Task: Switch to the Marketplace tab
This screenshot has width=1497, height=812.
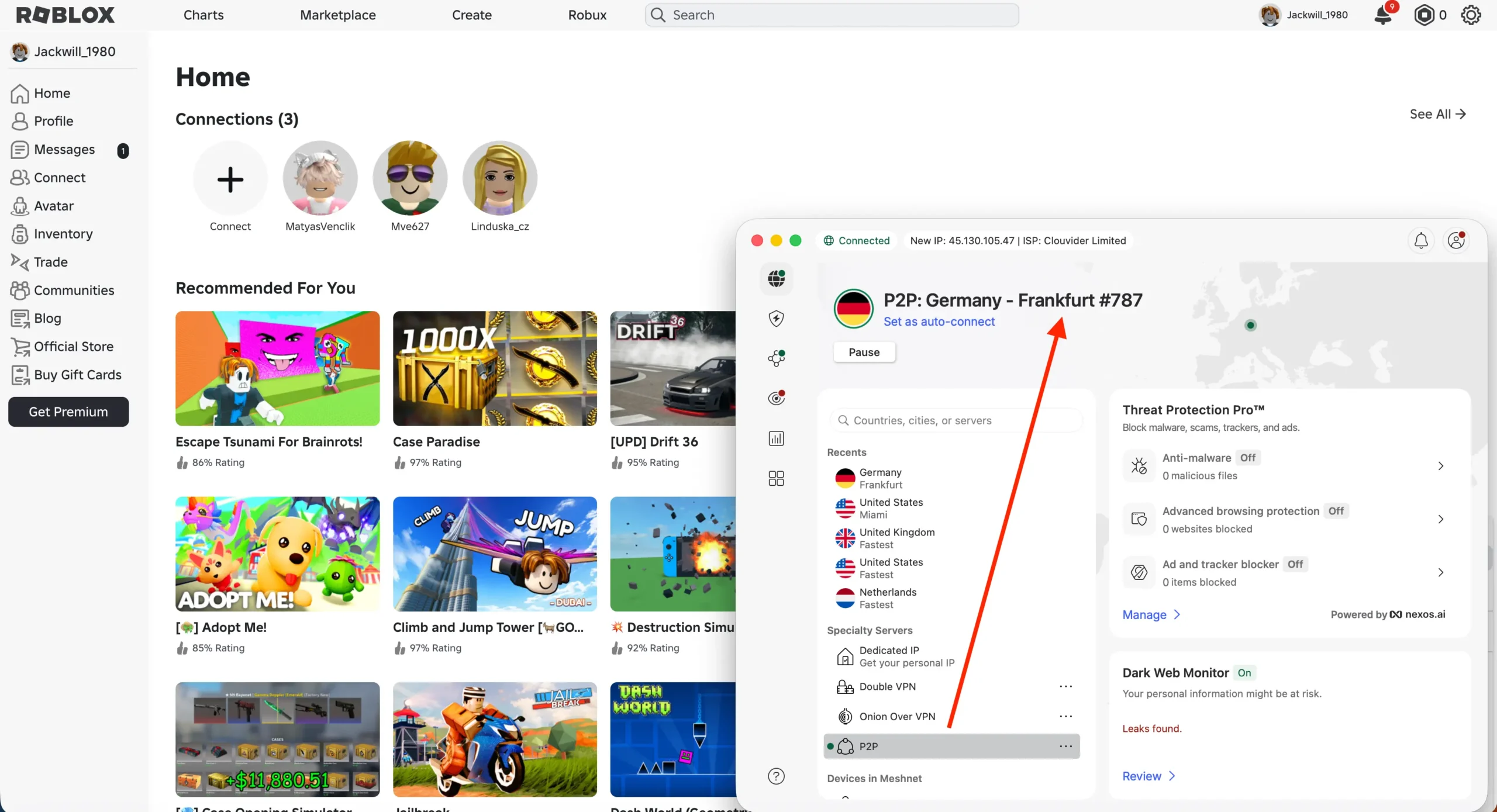Action: 337,15
